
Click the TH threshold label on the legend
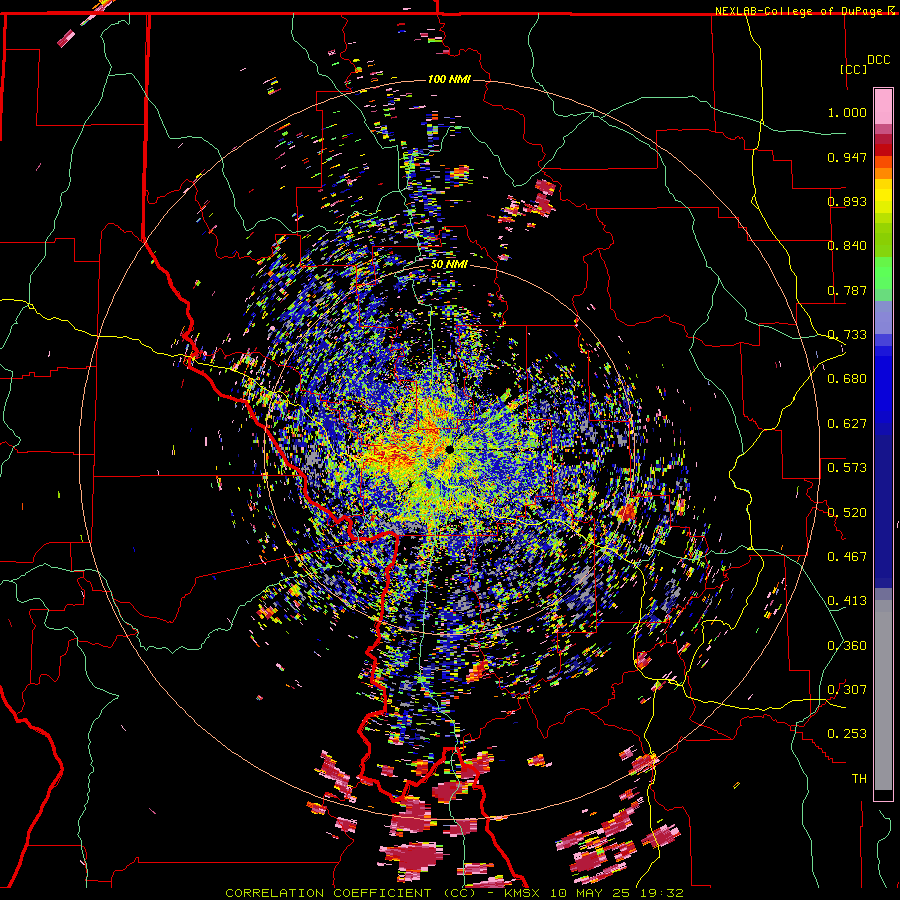pos(859,779)
